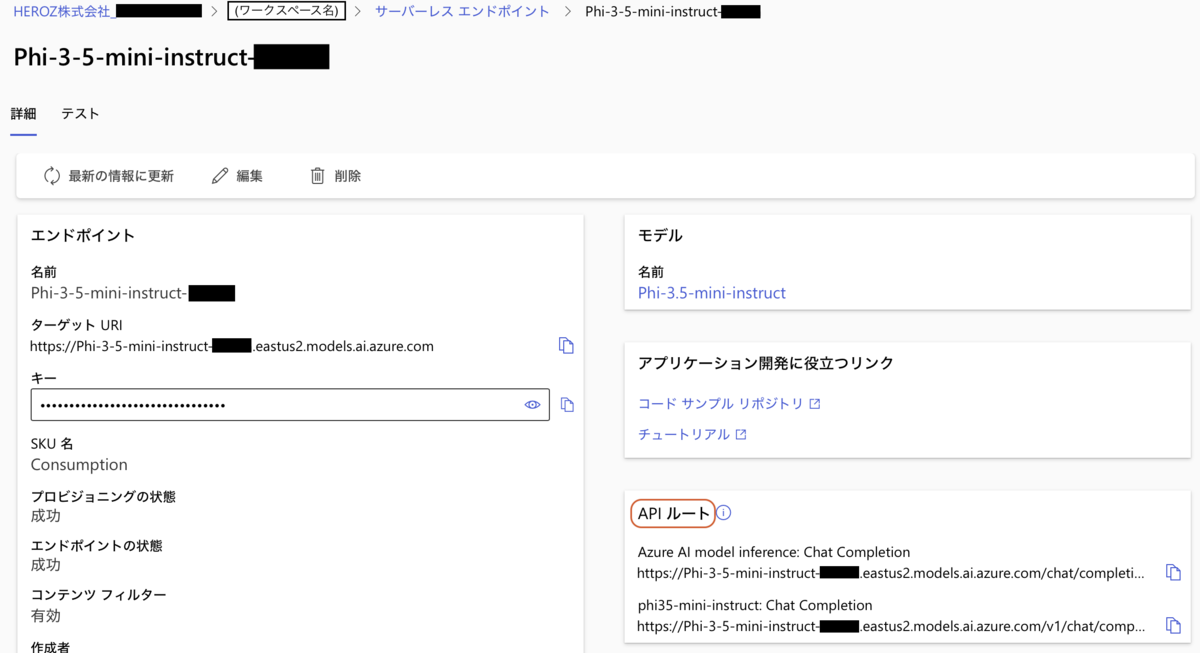Click the trash can delete icon
This screenshot has height=653, width=1200.
coord(317,176)
